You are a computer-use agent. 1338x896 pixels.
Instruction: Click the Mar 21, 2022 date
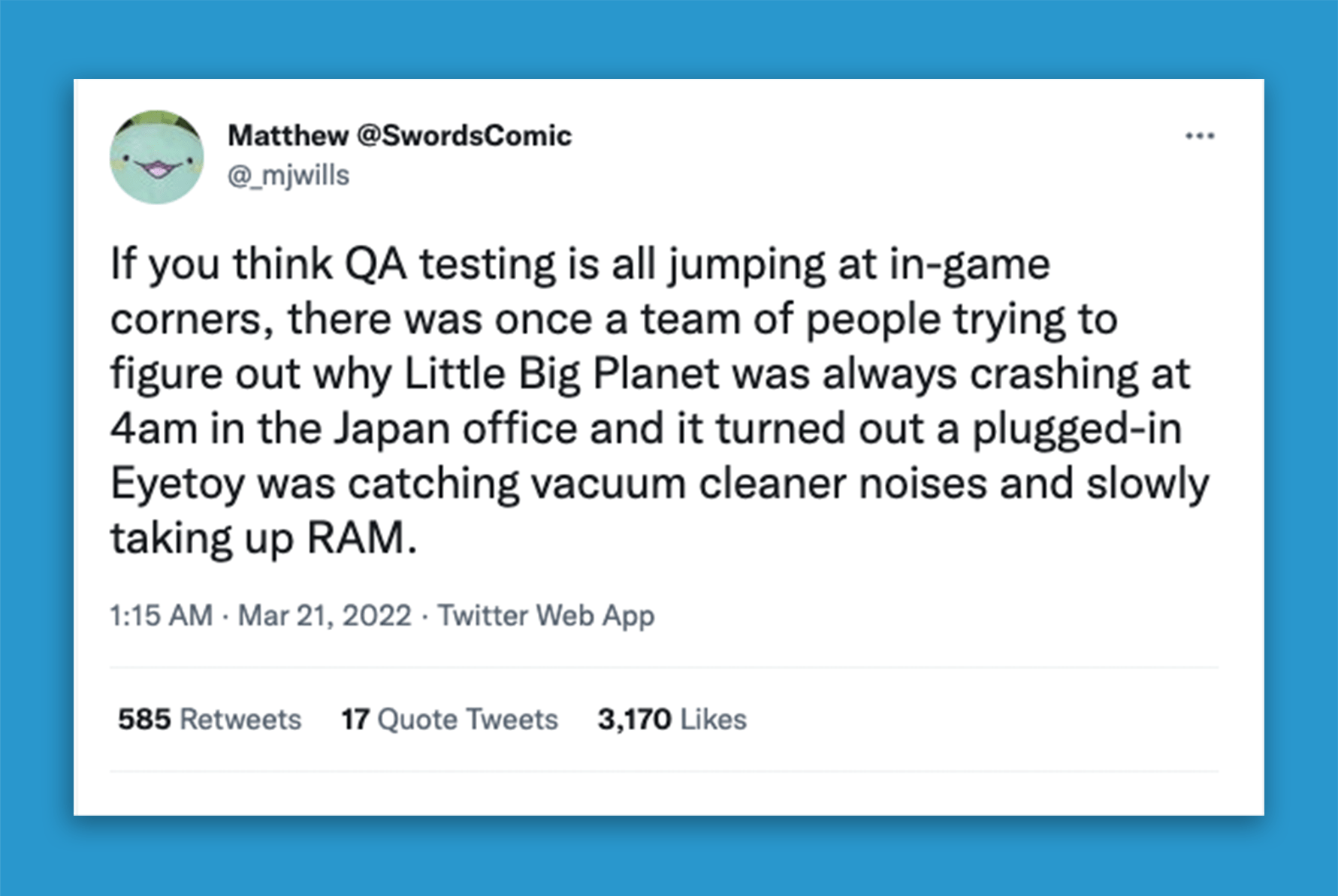click(x=325, y=616)
